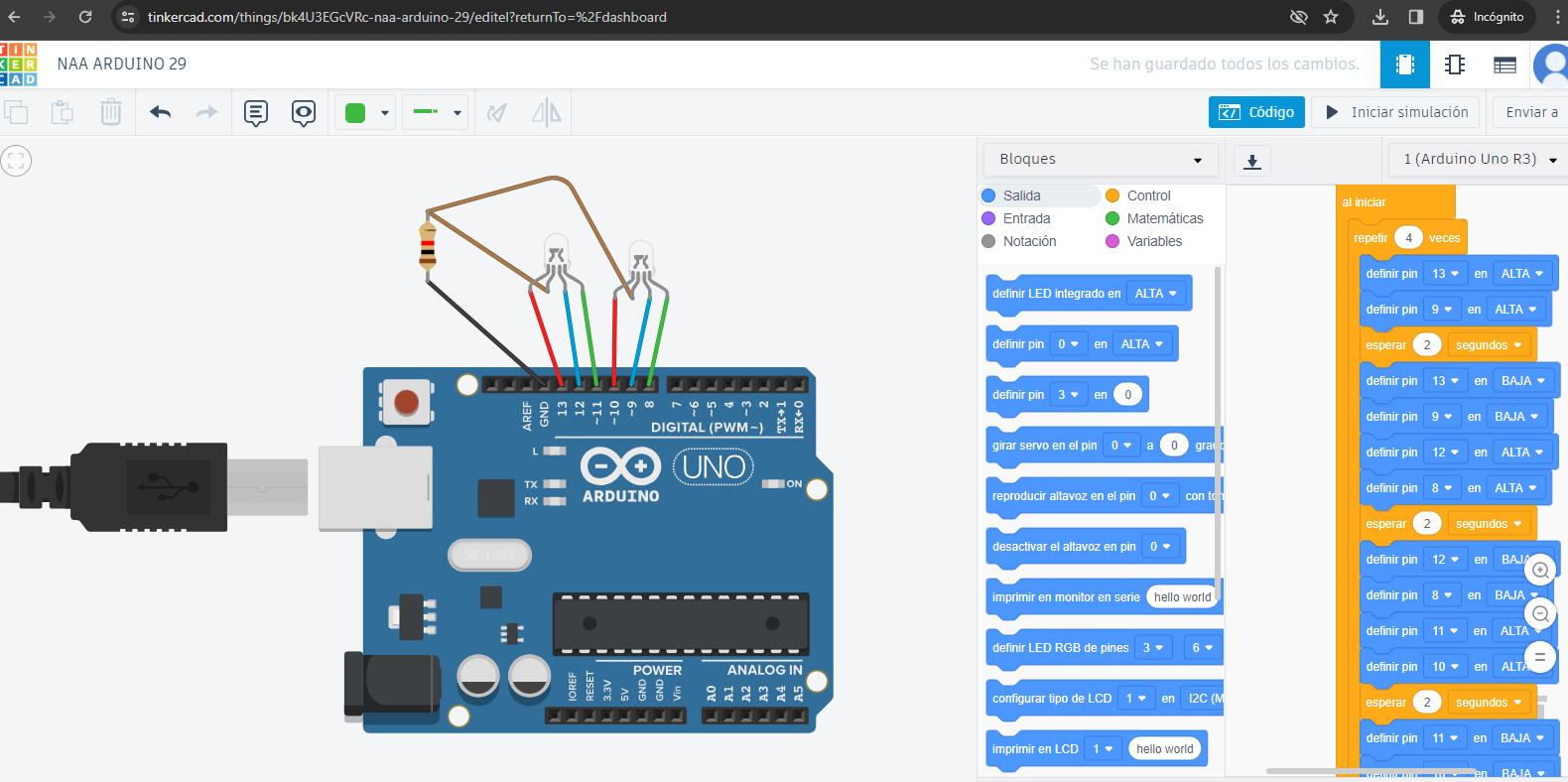Click the trash delete icon
This screenshot has height=782, width=1568.
111,112
